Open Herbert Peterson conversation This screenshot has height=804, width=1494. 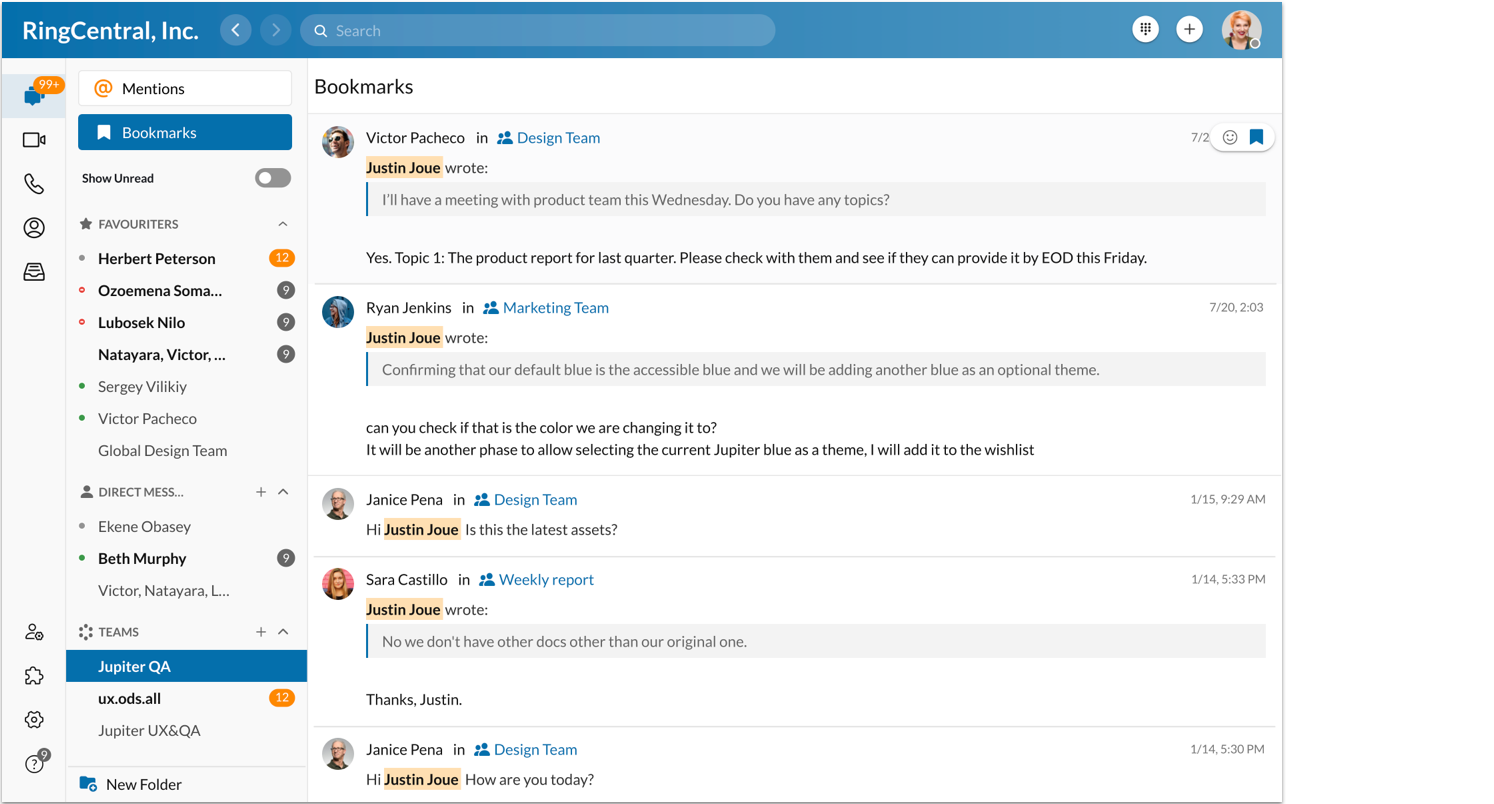pyautogui.click(x=157, y=258)
